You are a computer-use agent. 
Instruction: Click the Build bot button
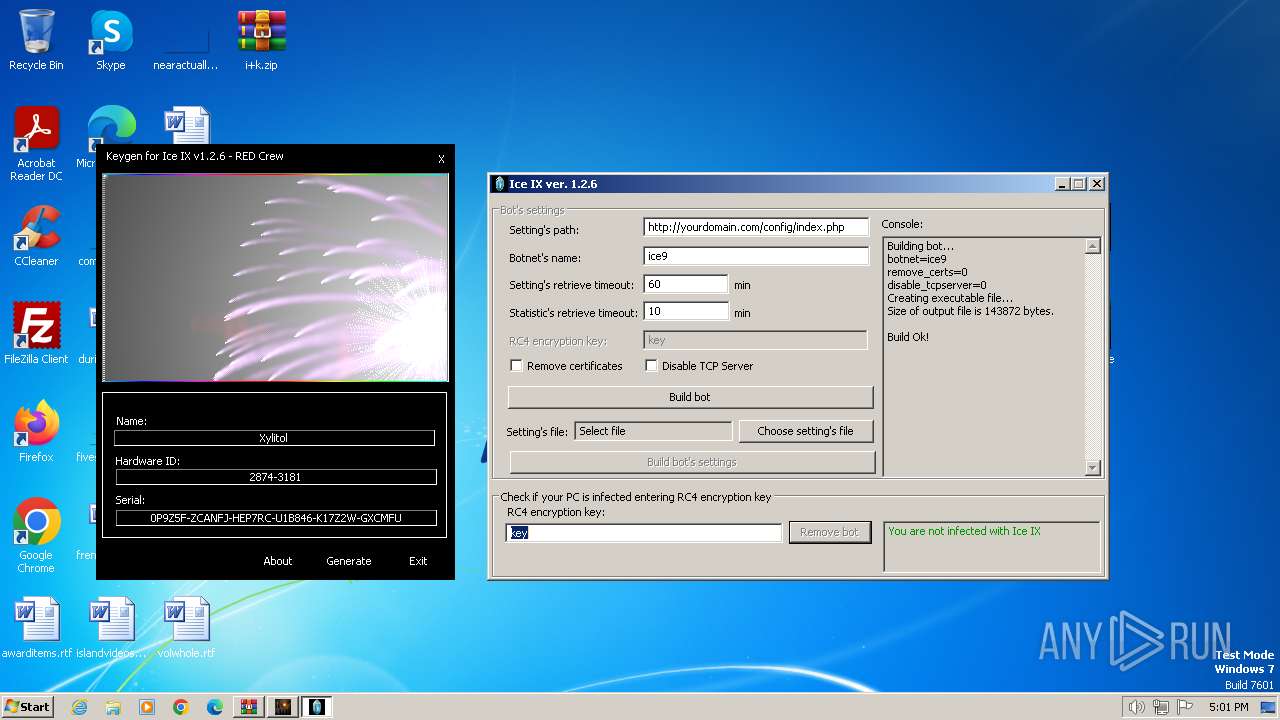pyautogui.click(x=690, y=397)
